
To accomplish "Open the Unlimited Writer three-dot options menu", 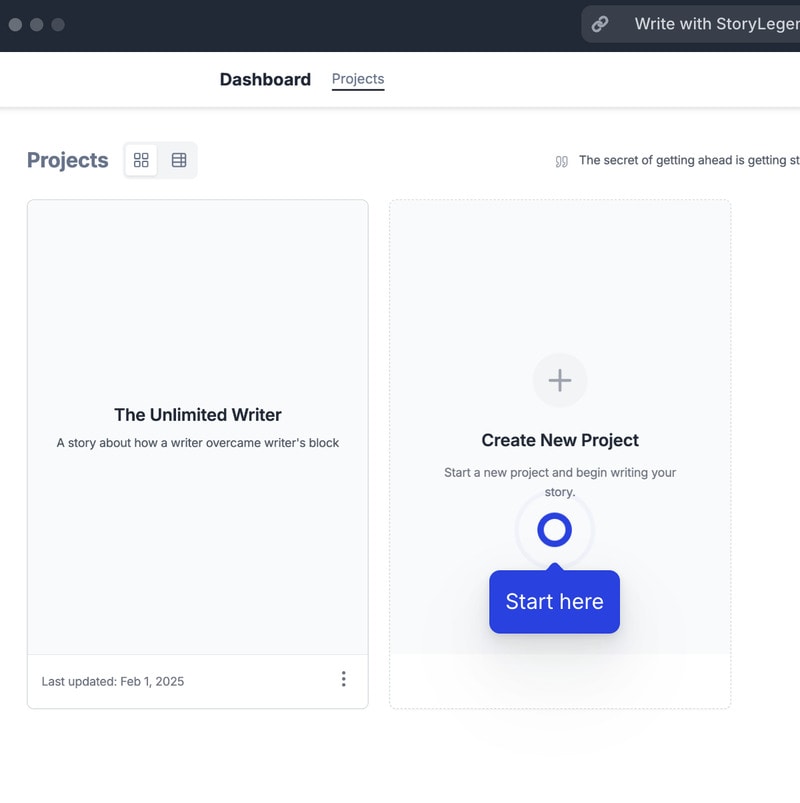I will pyautogui.click(x=343, y=679).
